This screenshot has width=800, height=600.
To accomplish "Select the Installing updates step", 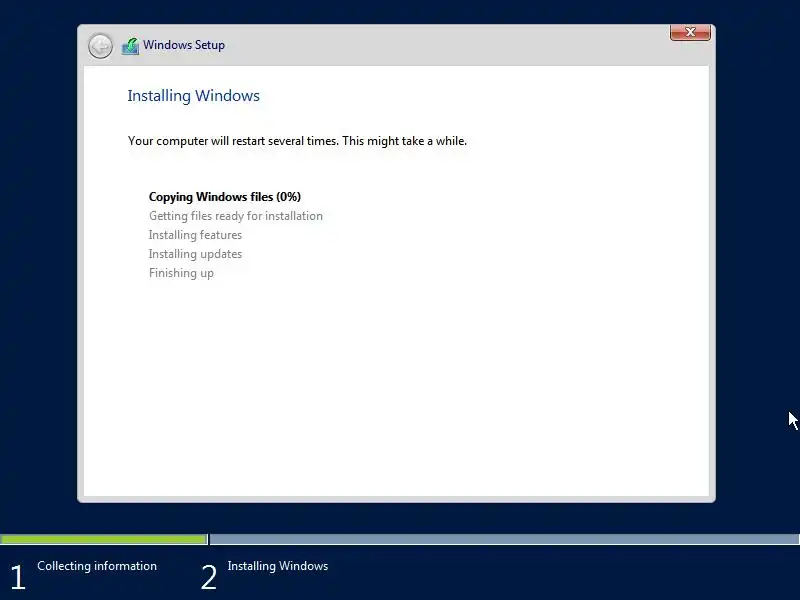I will (195, 254).
